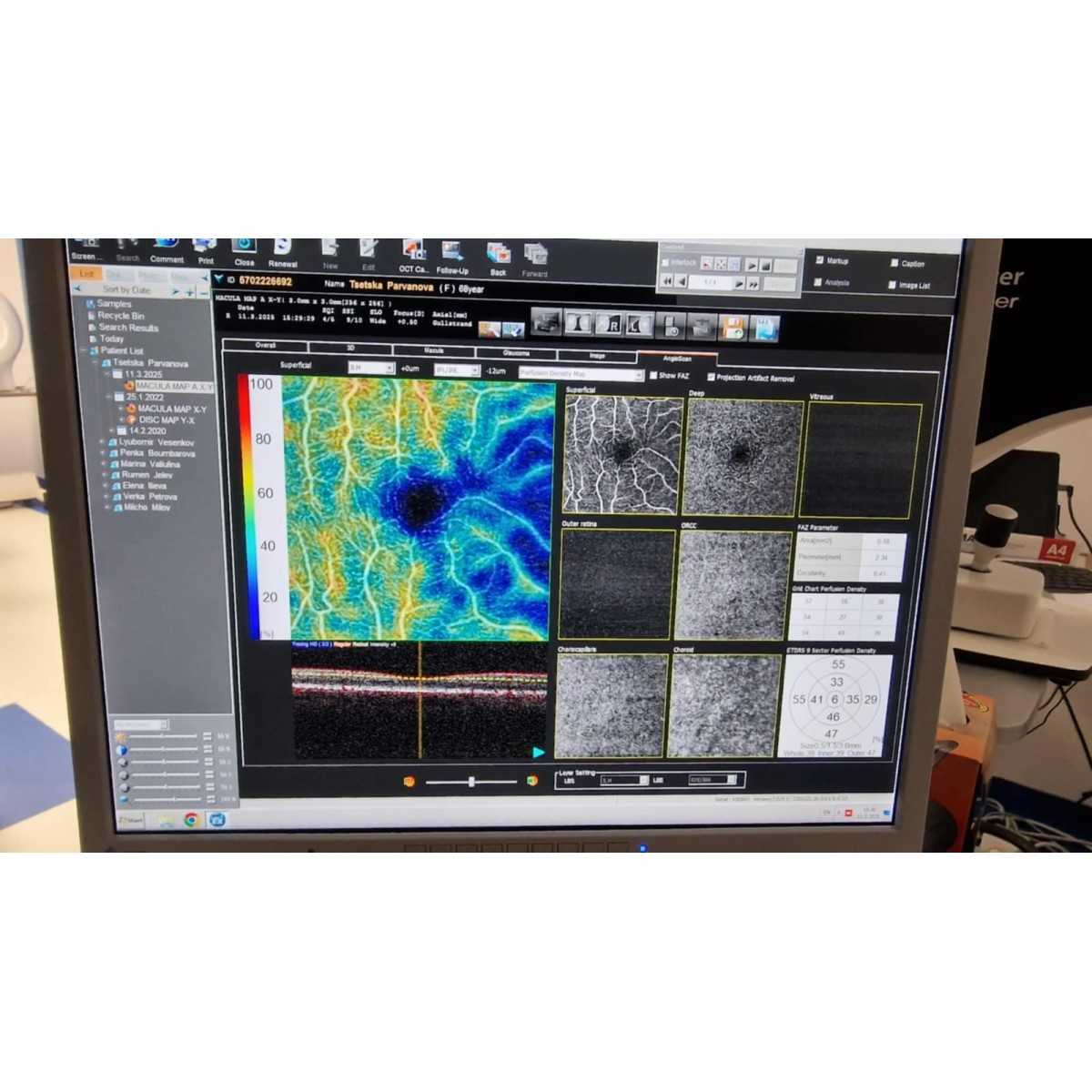The width and height of the screenshot is (1092, 1092).
Task: Open the Search Results folder
Action: pyautogui.click(x=128, y=328)
